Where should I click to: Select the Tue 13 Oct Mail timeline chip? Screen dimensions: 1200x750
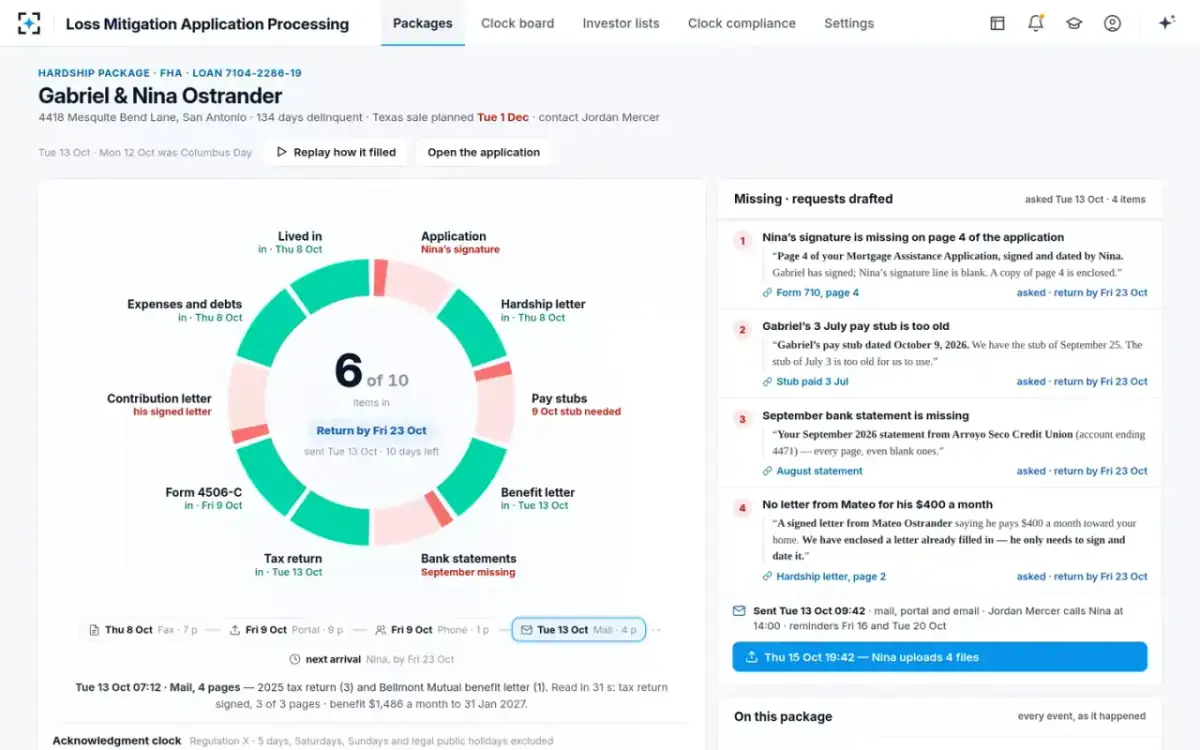pyautogui.click(x=579, y=630)
